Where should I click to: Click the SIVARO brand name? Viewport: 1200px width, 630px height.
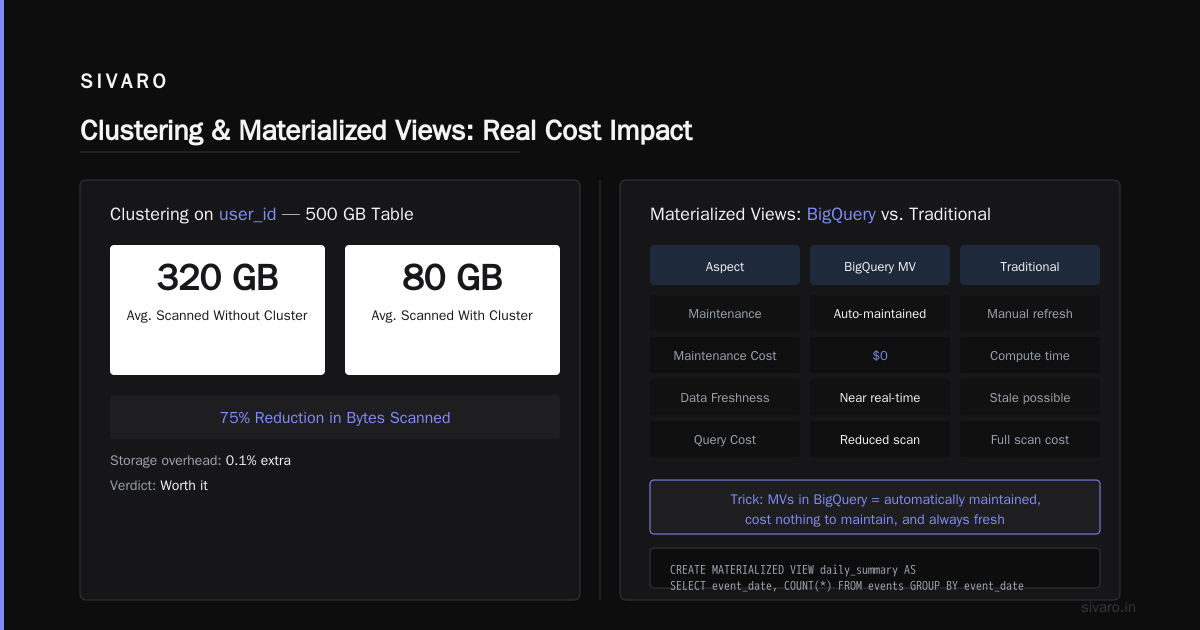pyautogui.click(x=124, y=82)
